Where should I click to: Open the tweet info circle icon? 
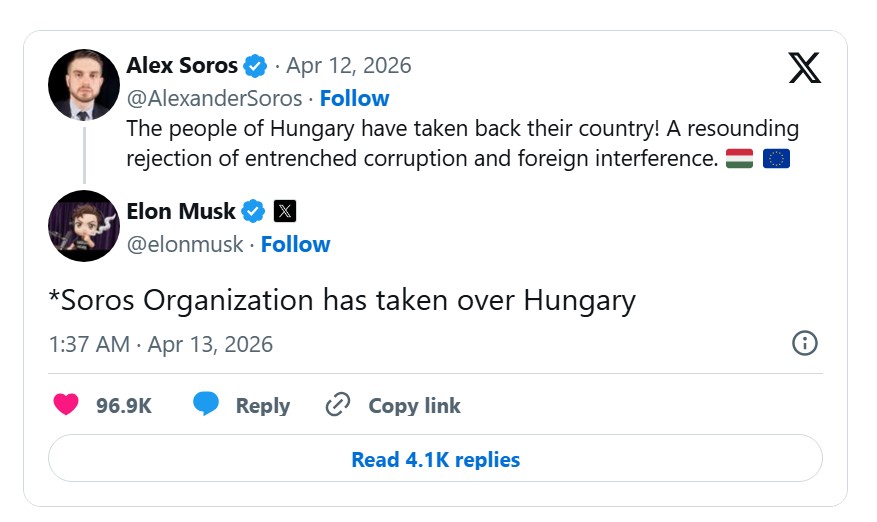click(x=804, y=344)
